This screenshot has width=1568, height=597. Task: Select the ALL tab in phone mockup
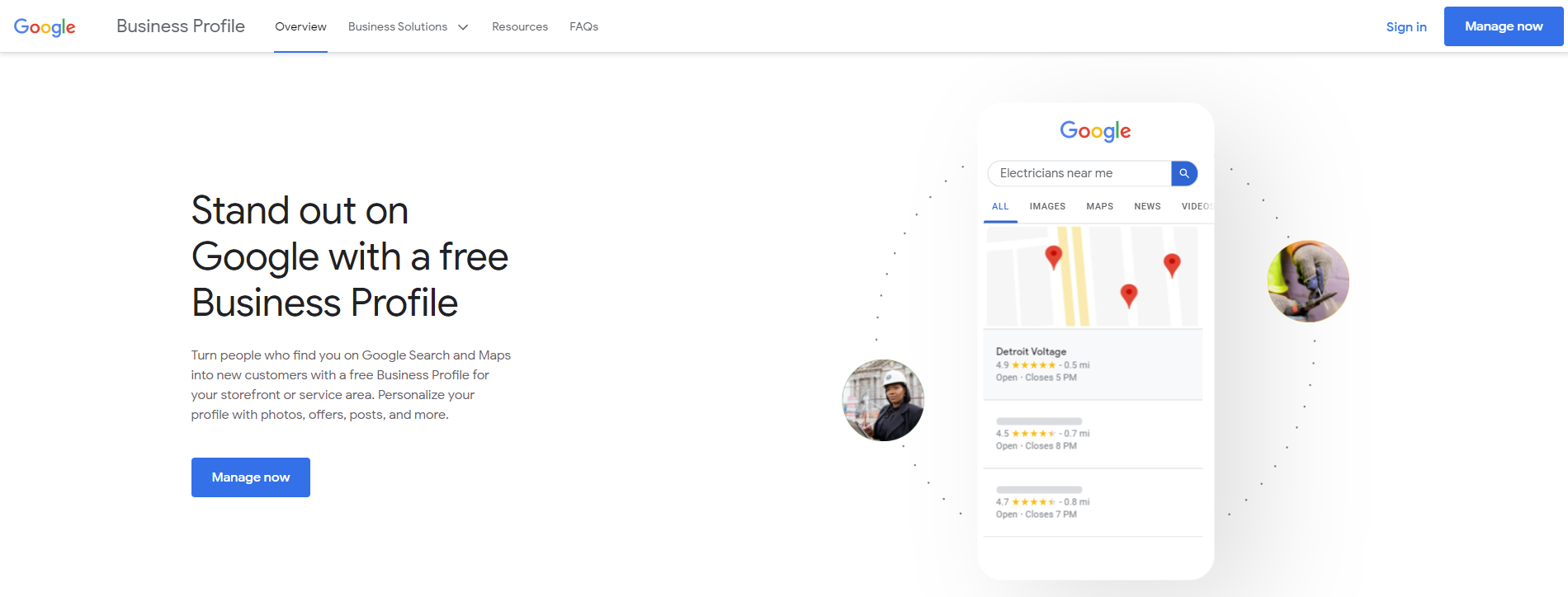1000,206
